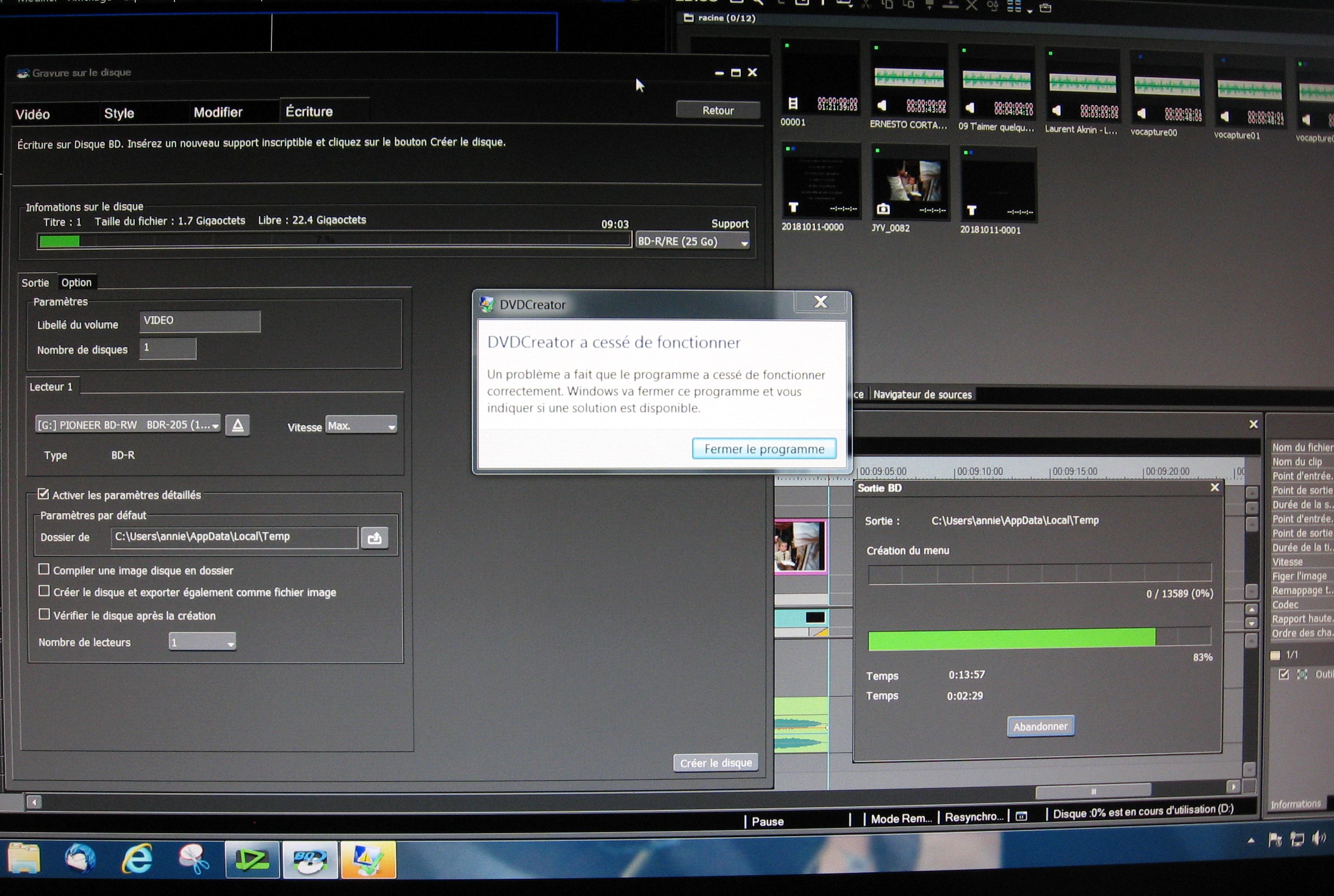Screen dimensions: 1334x896
Task: Uncheck Activer les paramètres détaillés
Action: tap(43, 494)
